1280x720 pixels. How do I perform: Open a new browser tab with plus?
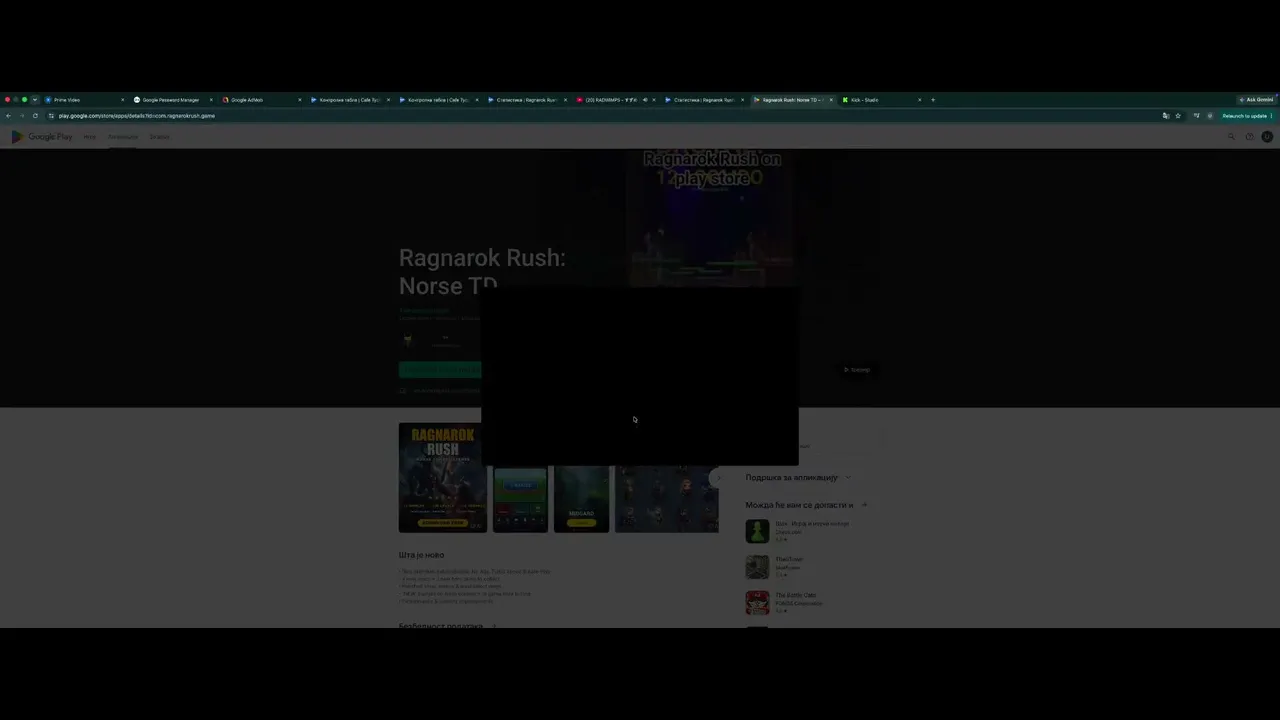click(x=933, y=100)
